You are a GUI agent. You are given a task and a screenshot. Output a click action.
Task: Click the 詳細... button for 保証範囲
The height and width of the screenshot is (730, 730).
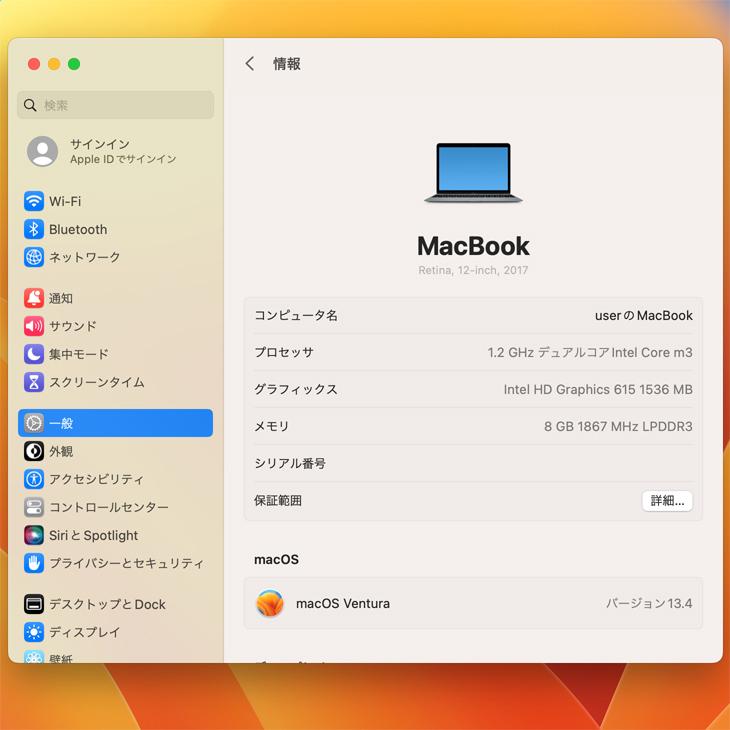[667, 501]
